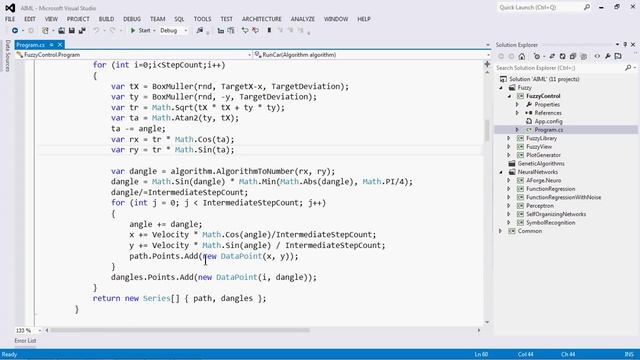Click the Uncomment selection toolbar icon
Screen dimensions: 640x360
pyautogui.click(x=256, y=31)
